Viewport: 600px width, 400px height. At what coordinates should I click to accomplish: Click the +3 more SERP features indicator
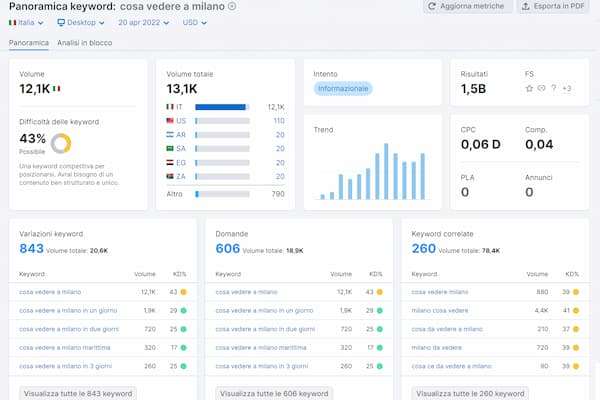[x=567, y=89]
